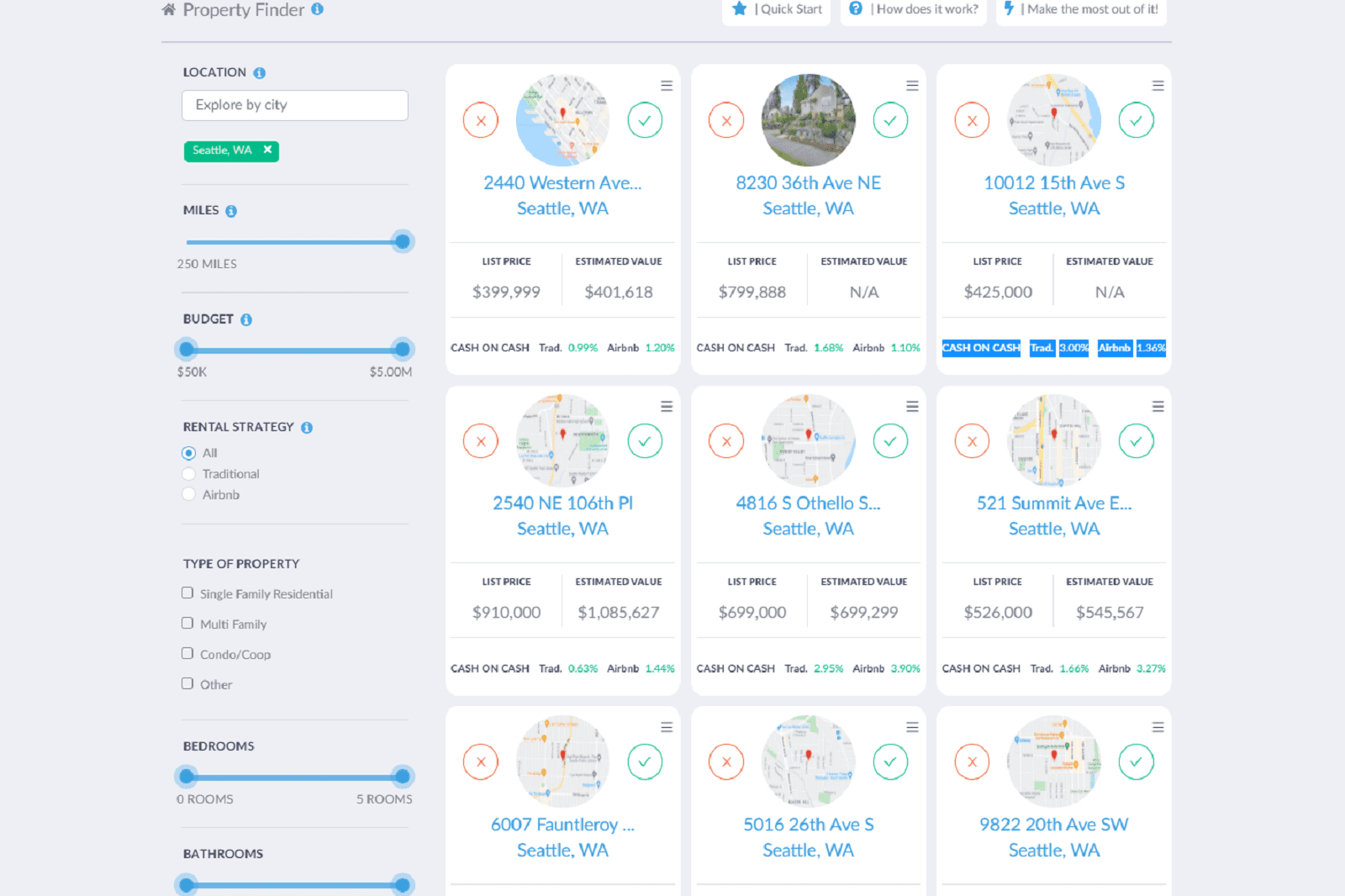The width and height of the screenshot is (1345, 896).
Task: Open the menu on the 9822 20th Ave SW card
Action: [1158, 726]
